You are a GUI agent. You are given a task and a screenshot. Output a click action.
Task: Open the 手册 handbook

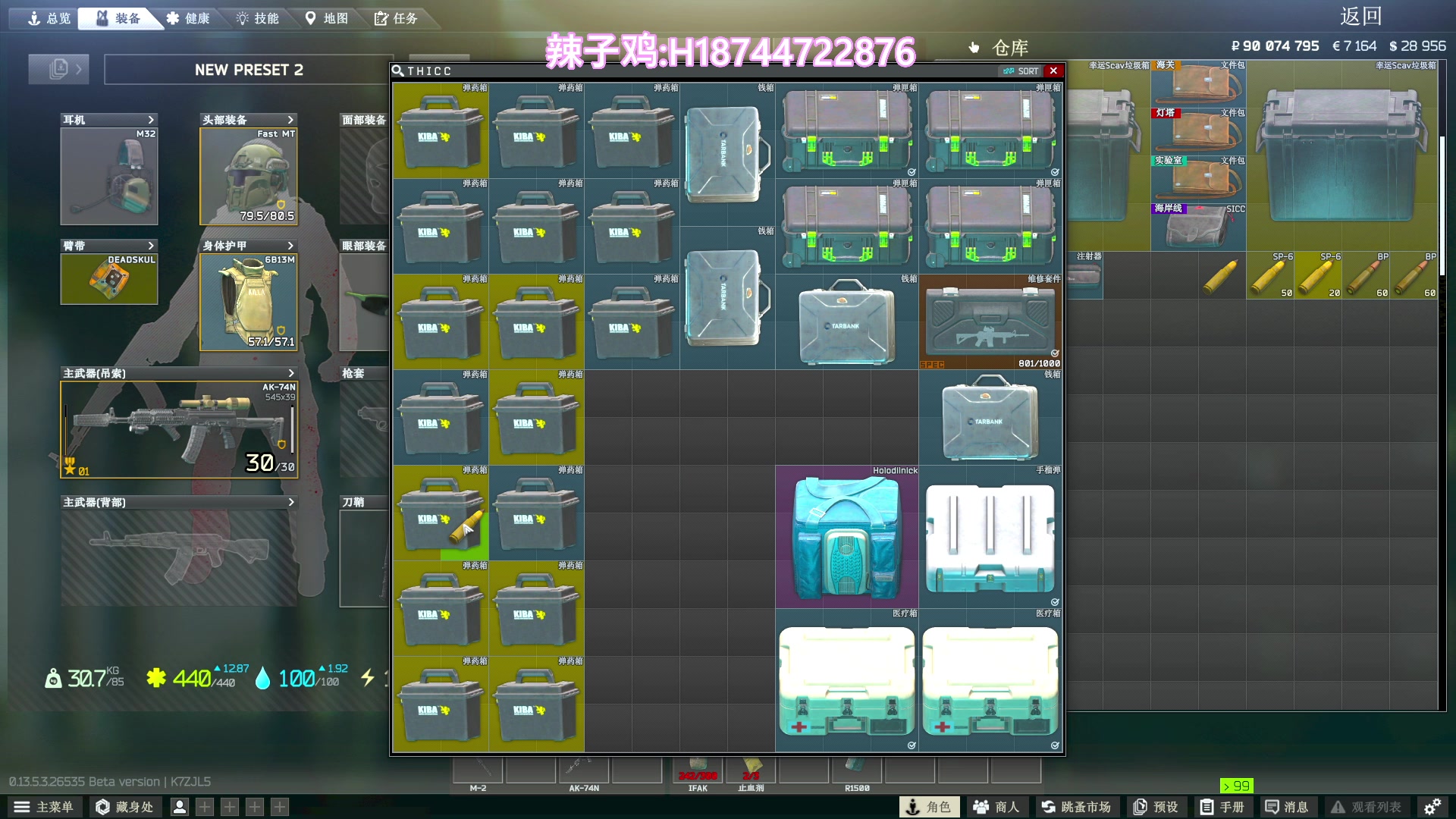(x=1222, y=807)
